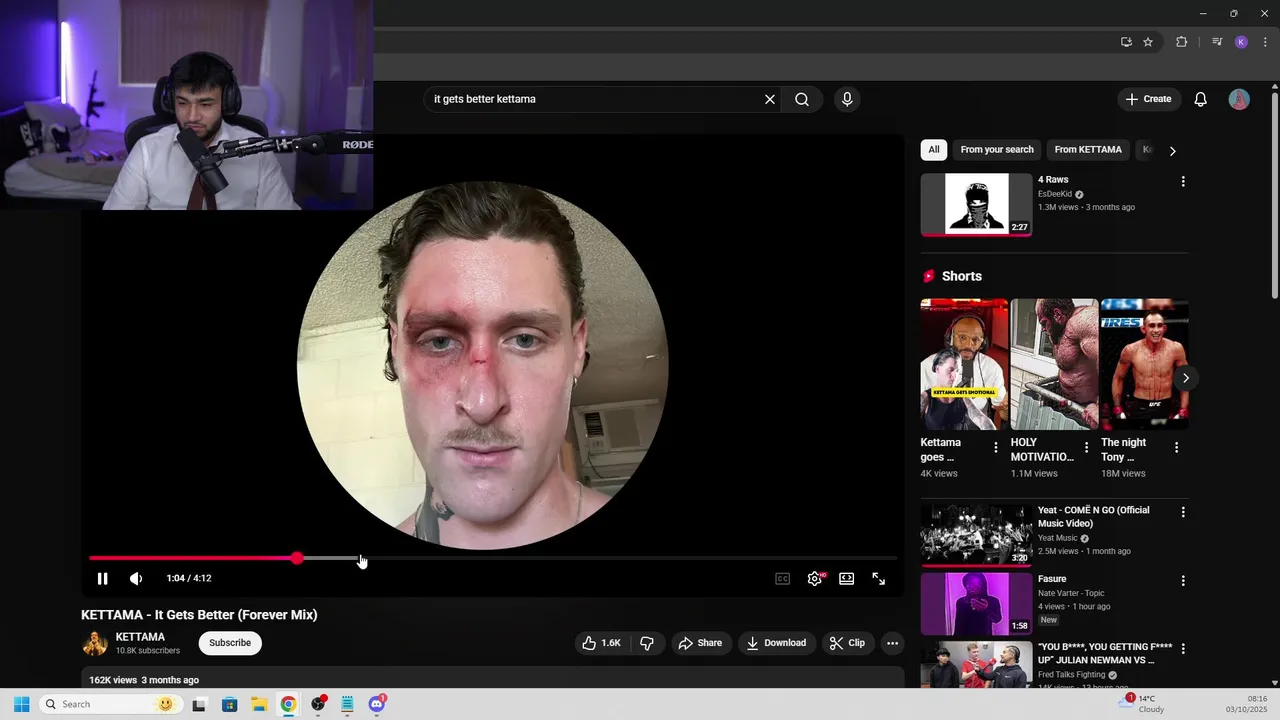Open the video player settings gear
This screenshot has width=1280, height=720.
tap(815, 578)
